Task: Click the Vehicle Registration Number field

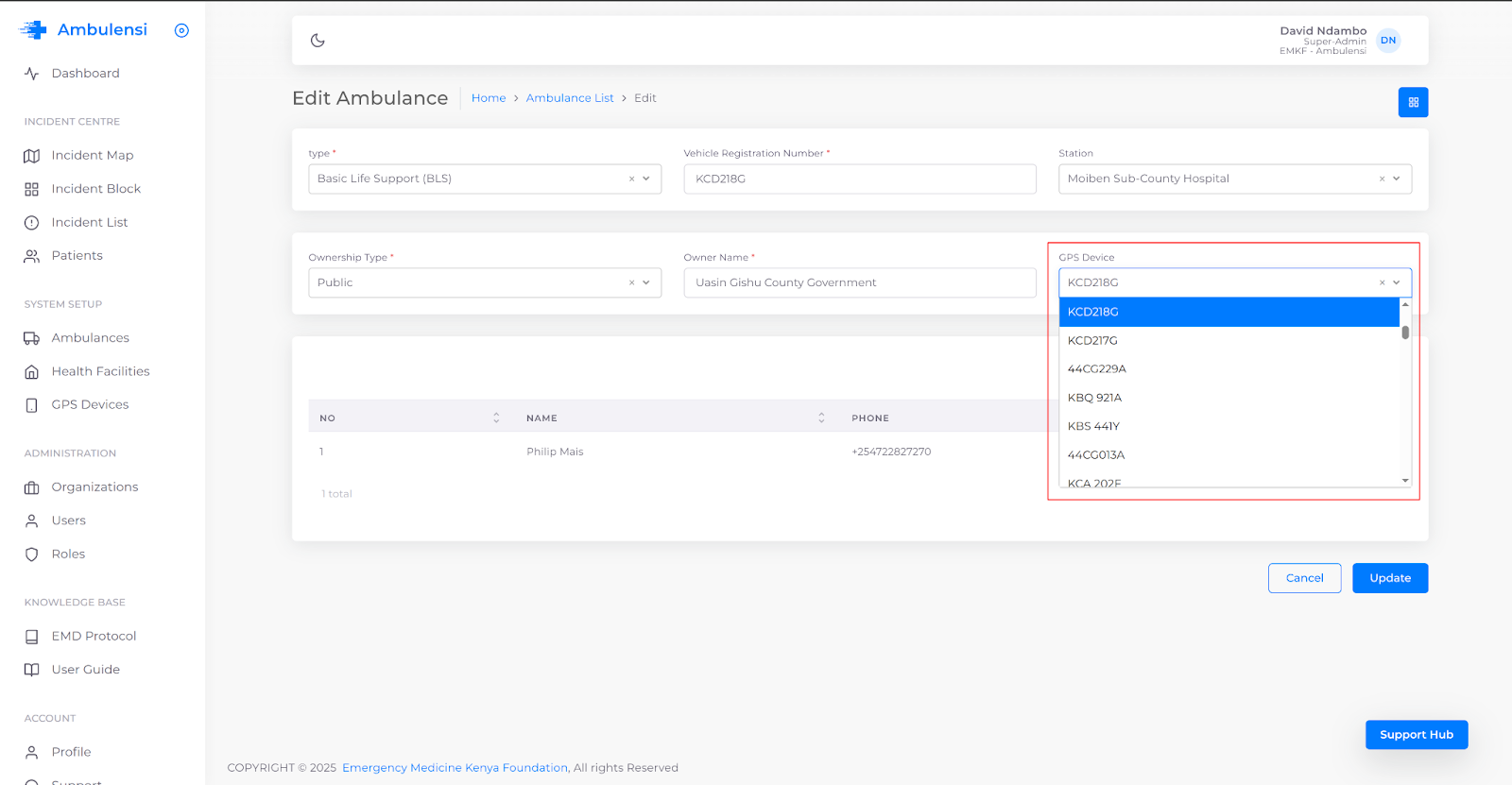Action: point(859,179)
